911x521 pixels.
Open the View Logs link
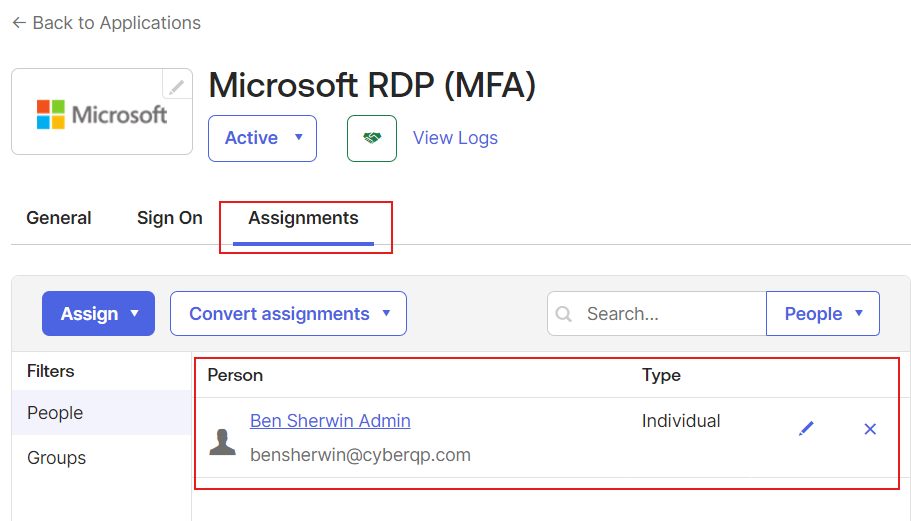click(455, 138)
